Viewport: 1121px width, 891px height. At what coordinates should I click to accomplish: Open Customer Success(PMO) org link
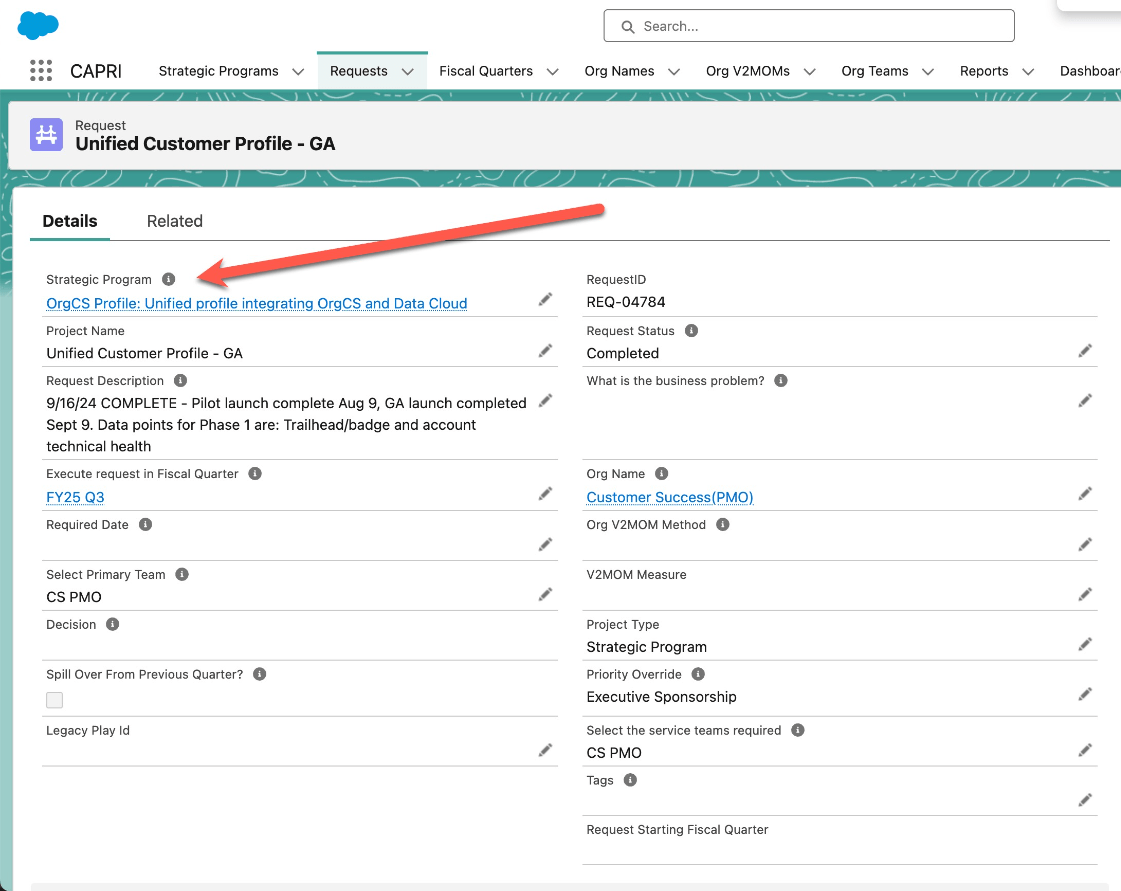[670, 497]
